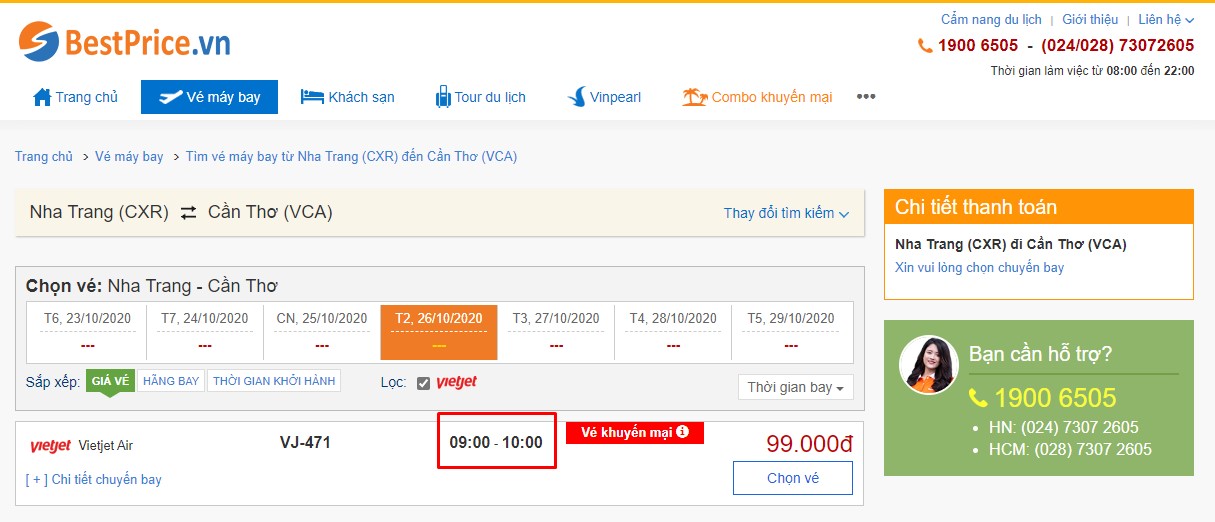1215x522 pixels.
Task: Click the palm tree icon on Combo khuyến mại
Action: tap(694, 97)
